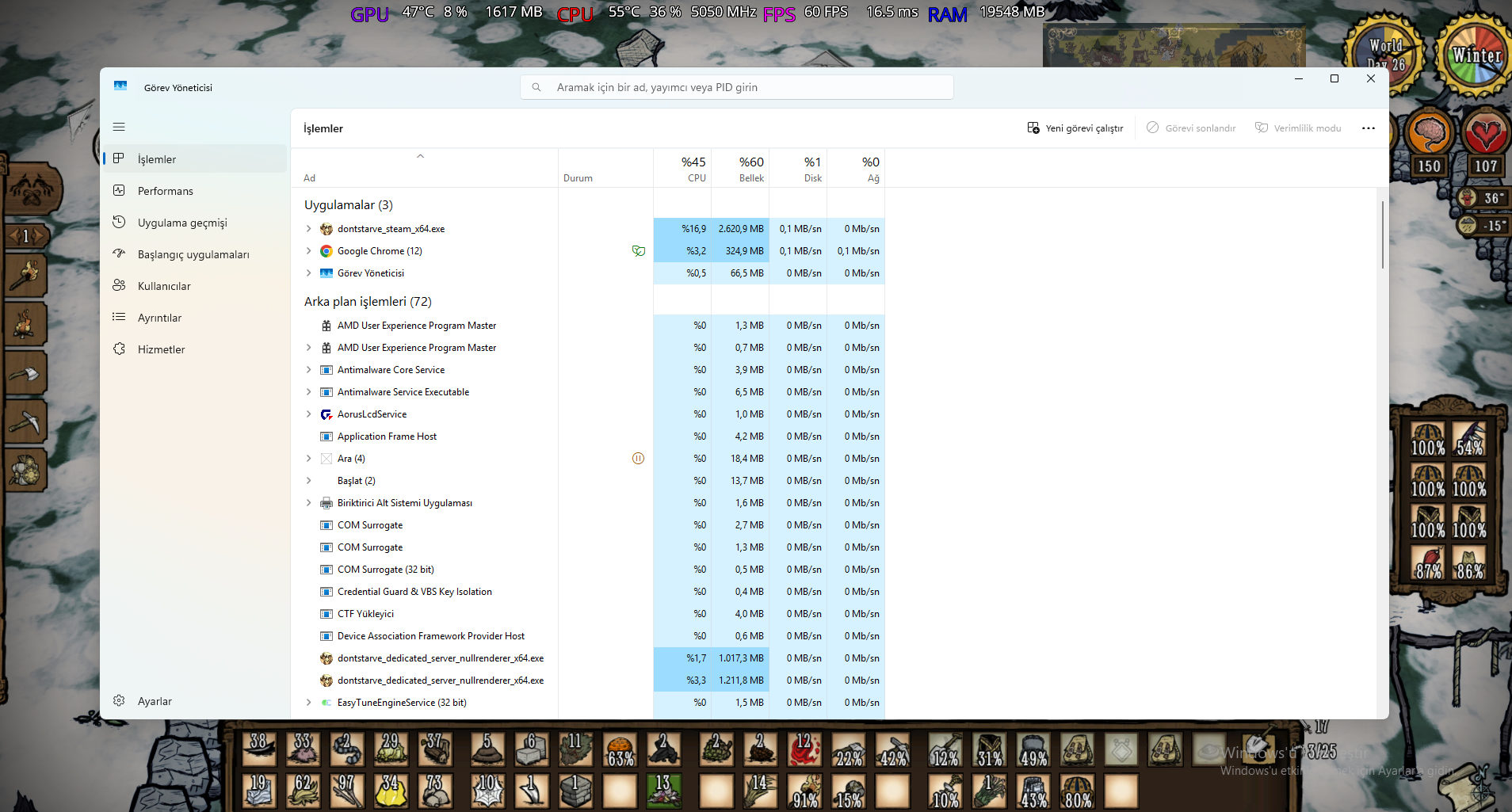The image size is (1512, 812).
Task: Select the inventory slot with count 38
Action: 259,749
